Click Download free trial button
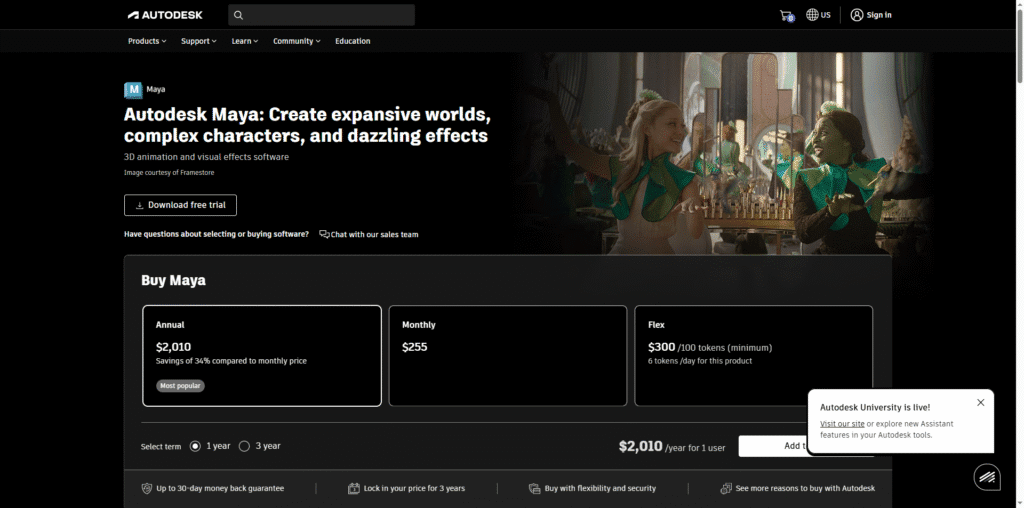 [x=180, y=205]
